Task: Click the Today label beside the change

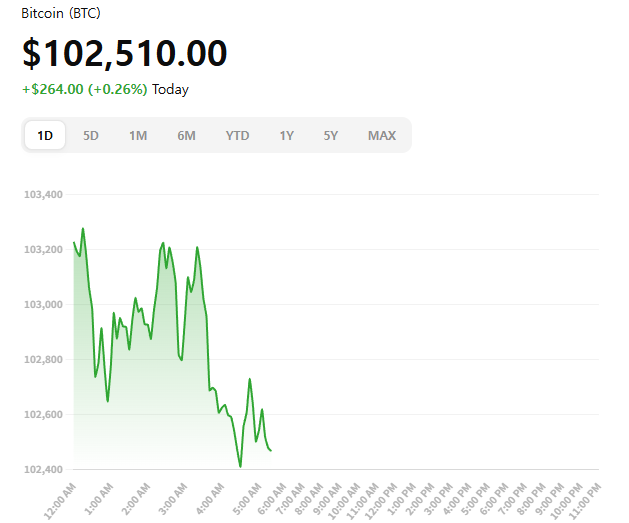Action: tap(170, 89)
